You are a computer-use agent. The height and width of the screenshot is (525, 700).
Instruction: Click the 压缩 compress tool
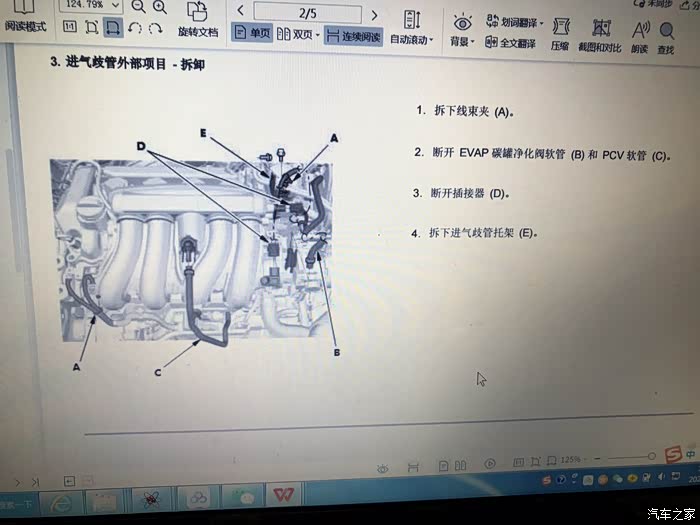[x=560, y=34]
